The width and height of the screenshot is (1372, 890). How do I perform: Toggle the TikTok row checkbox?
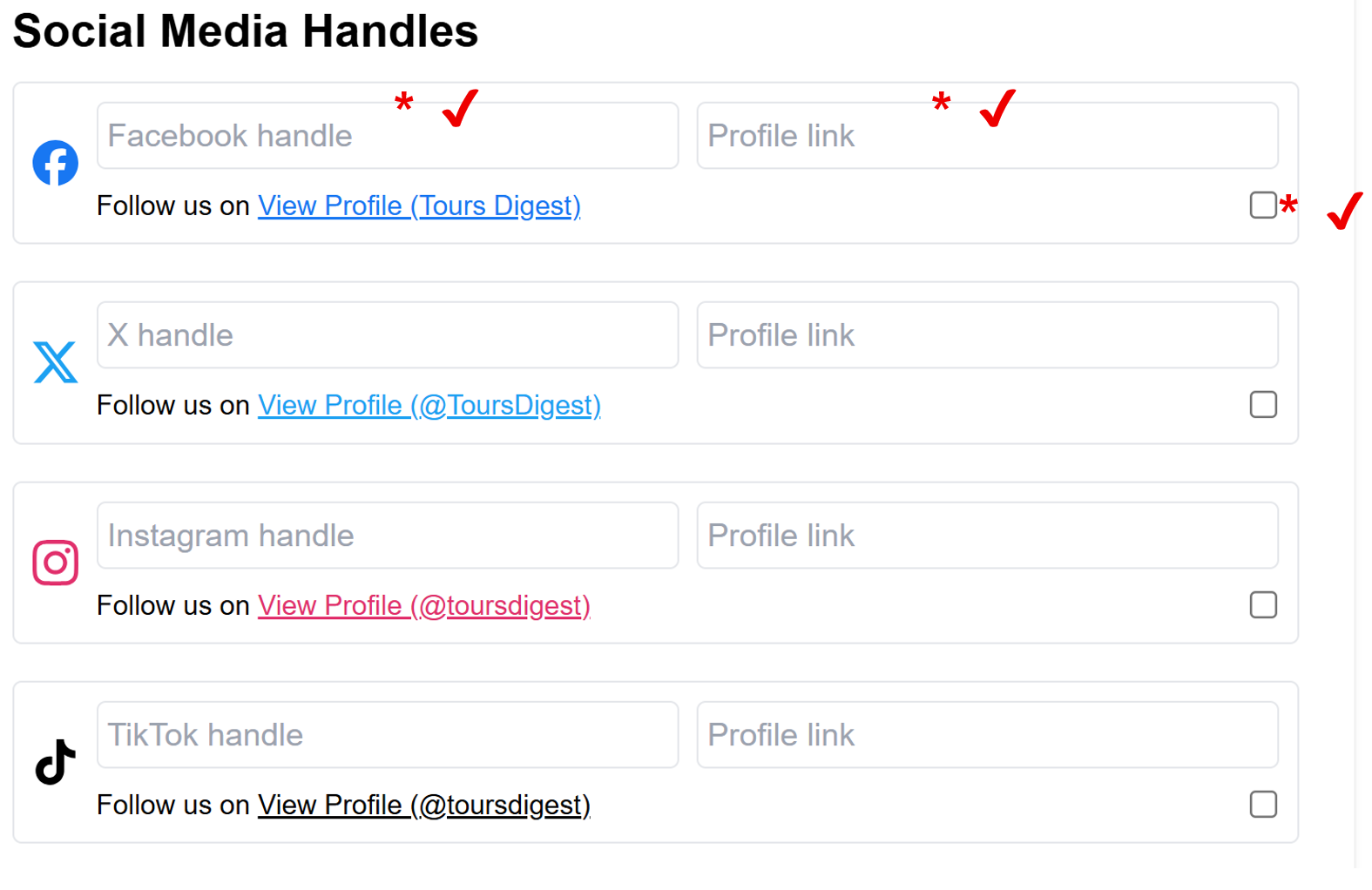click(1262, 805)
